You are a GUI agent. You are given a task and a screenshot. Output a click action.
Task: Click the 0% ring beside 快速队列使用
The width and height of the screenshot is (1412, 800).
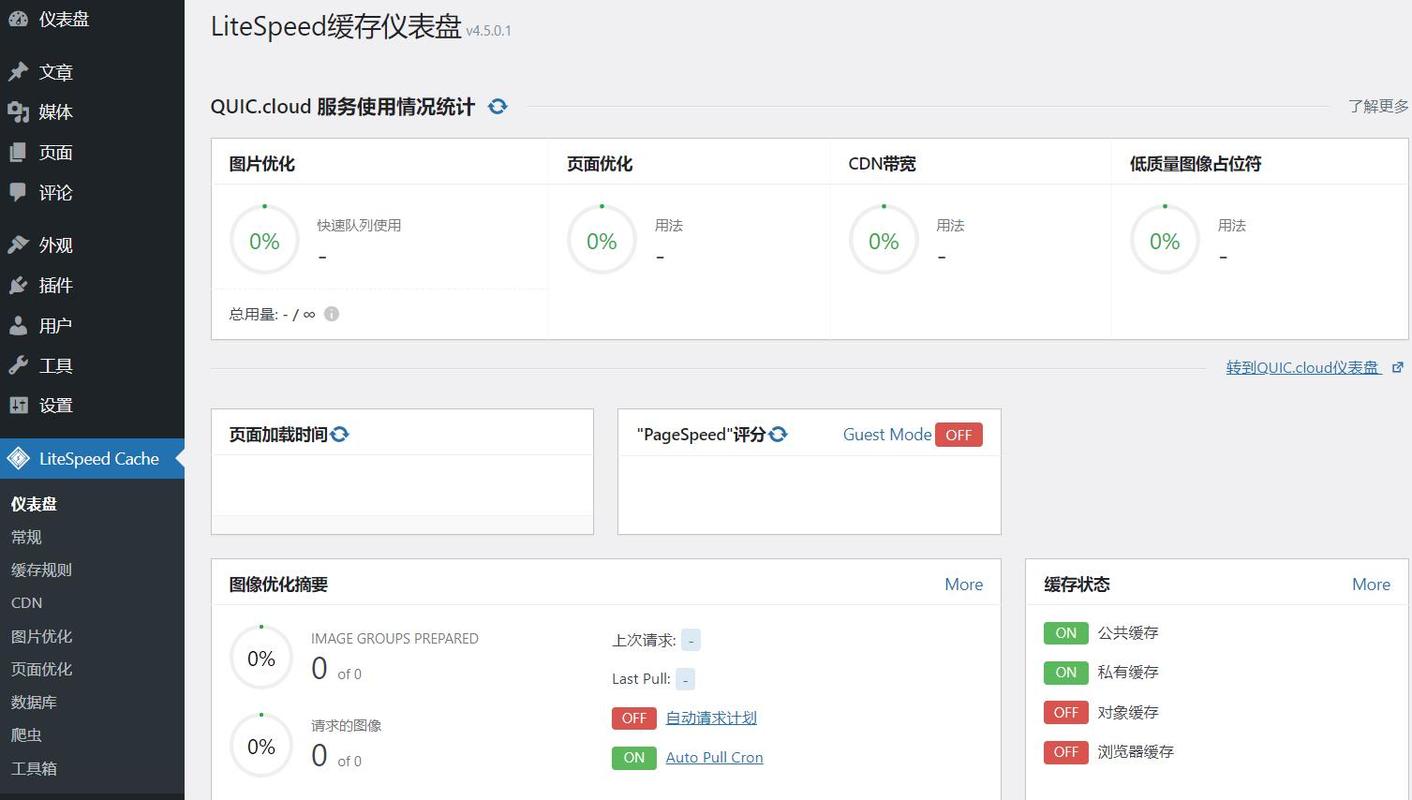264,240
